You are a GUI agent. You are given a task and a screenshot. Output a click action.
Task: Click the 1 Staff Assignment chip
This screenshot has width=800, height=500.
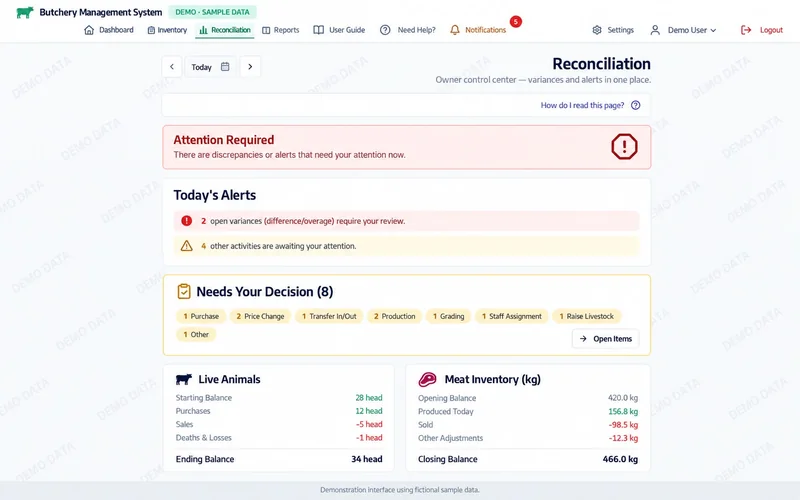[512, 316]
